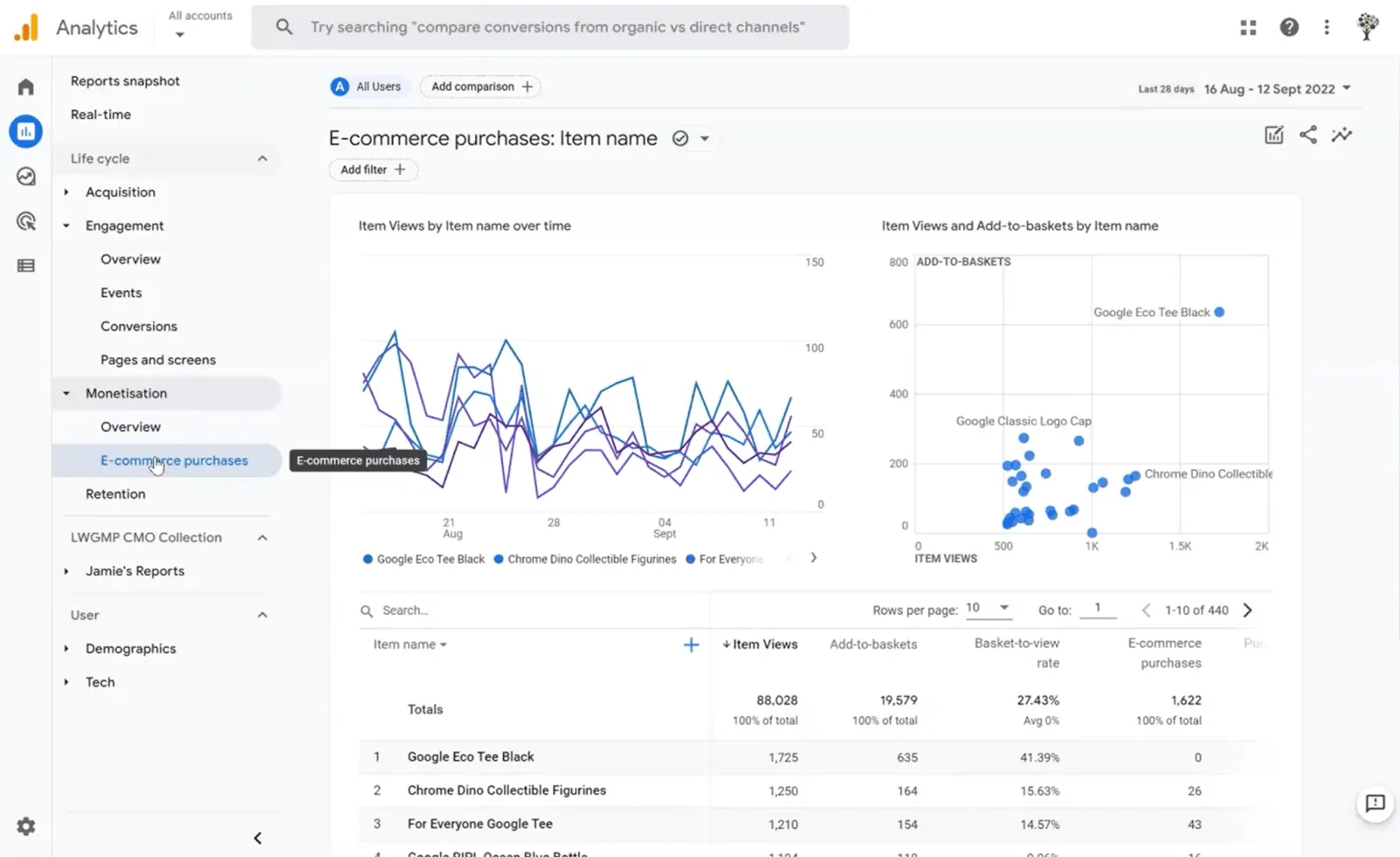
Task: Collapse the Monetisation menu
Action: click(66, 394)
